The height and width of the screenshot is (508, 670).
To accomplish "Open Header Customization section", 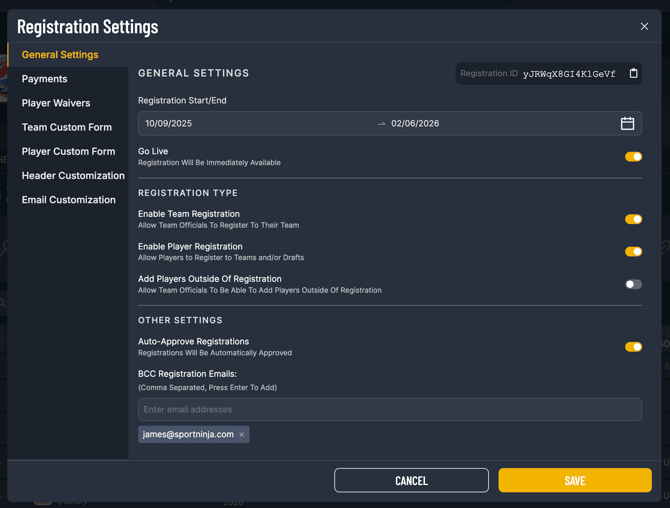I will pos(73,175).
